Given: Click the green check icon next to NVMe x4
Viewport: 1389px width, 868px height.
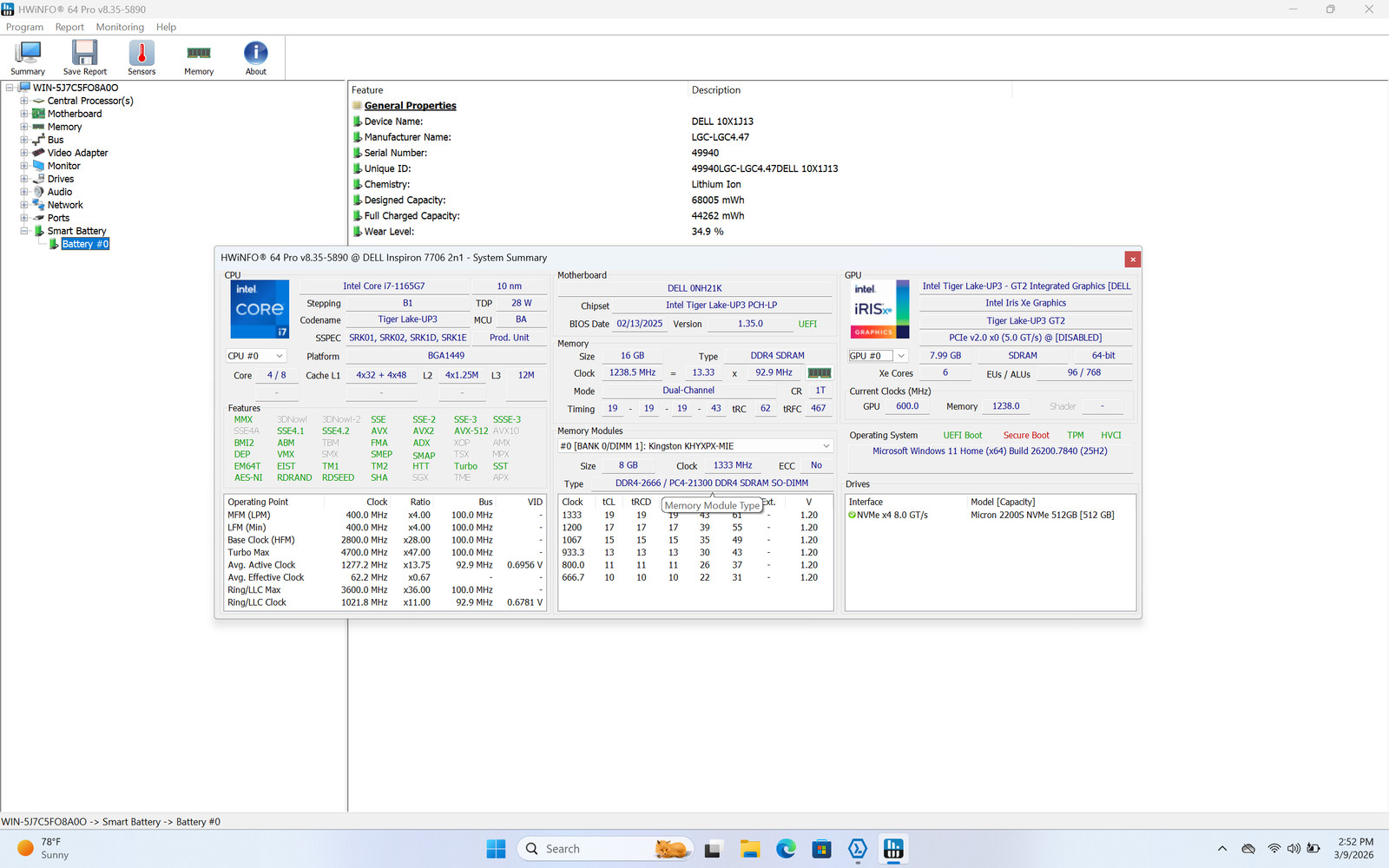Looking at the screenshot, I should click(852, 516).
